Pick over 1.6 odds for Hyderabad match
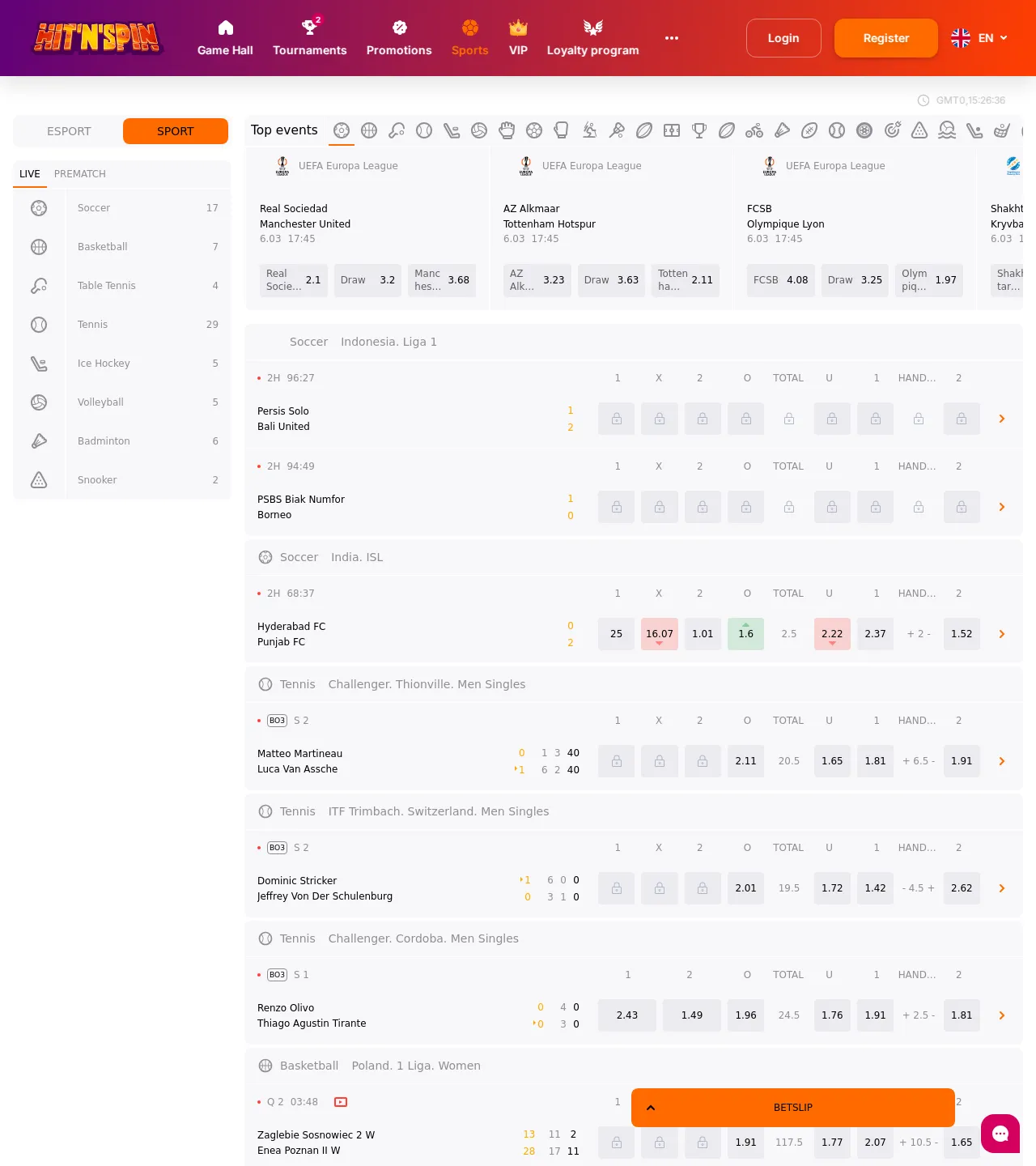The height and width of the screenshot is (1166, 1036). coord(746,634)
